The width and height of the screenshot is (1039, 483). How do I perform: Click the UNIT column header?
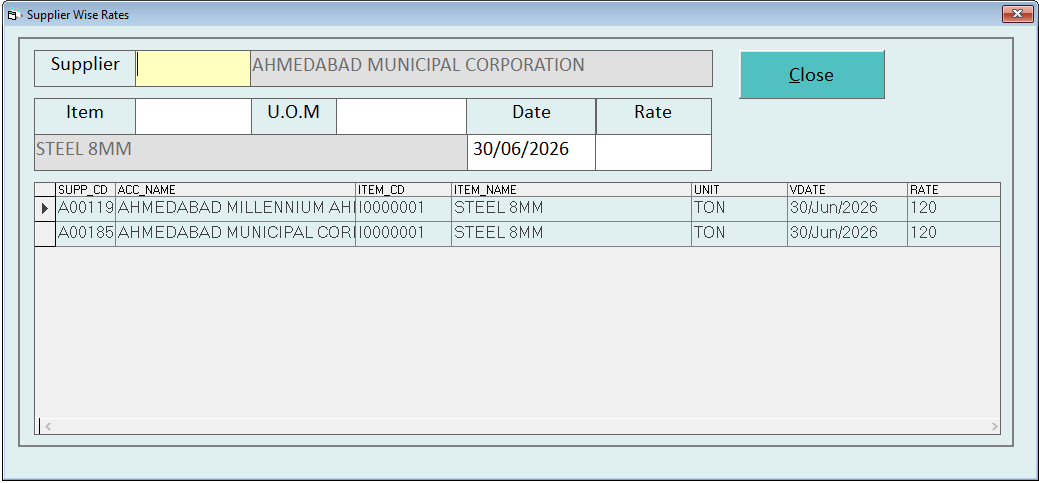click(x=739, y=189)
